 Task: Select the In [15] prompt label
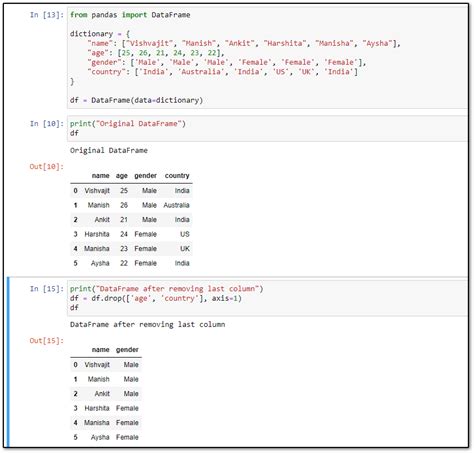pyautogui.click(x=46, y=289)
